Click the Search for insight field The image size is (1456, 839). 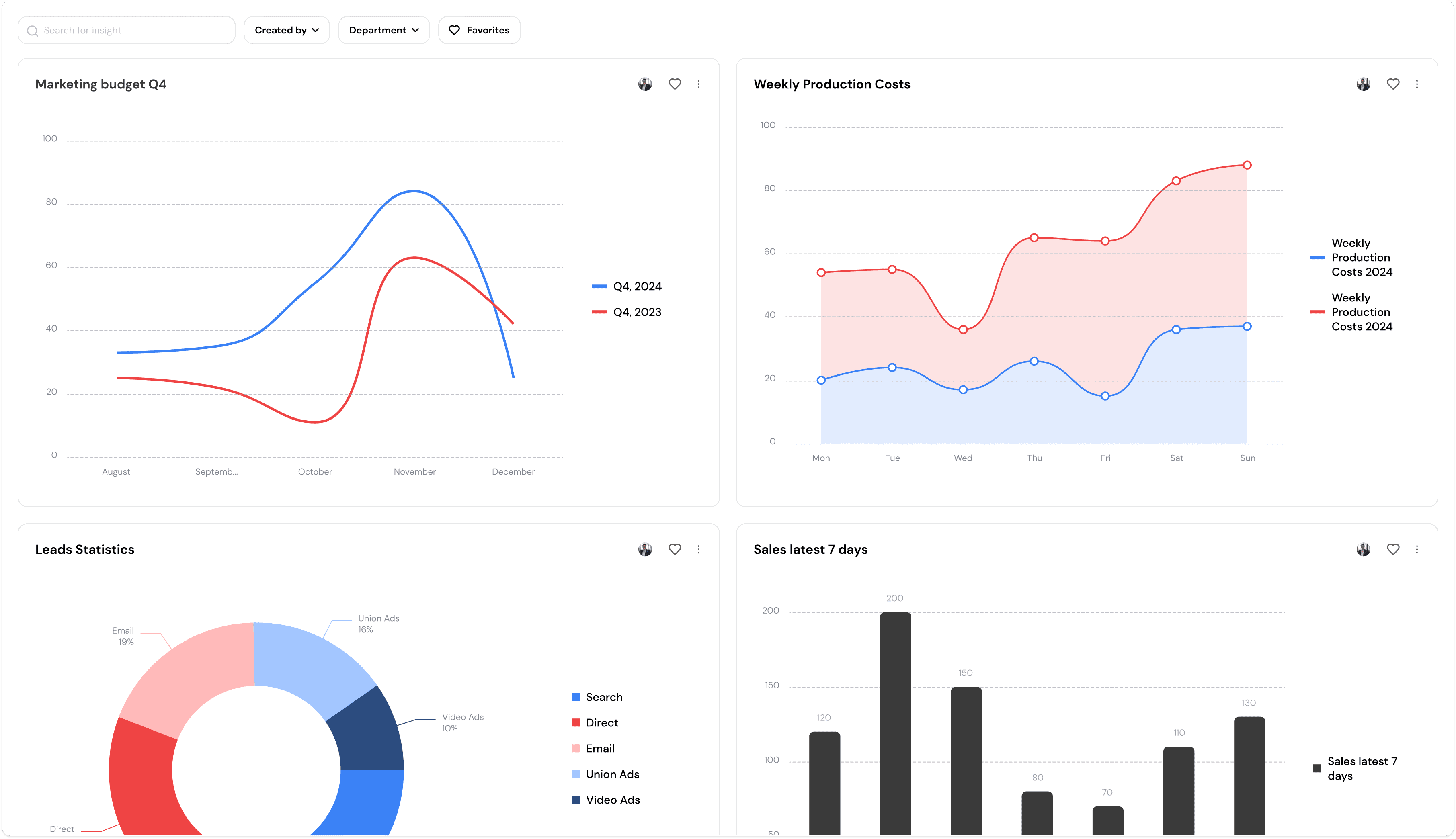(127, 30)
